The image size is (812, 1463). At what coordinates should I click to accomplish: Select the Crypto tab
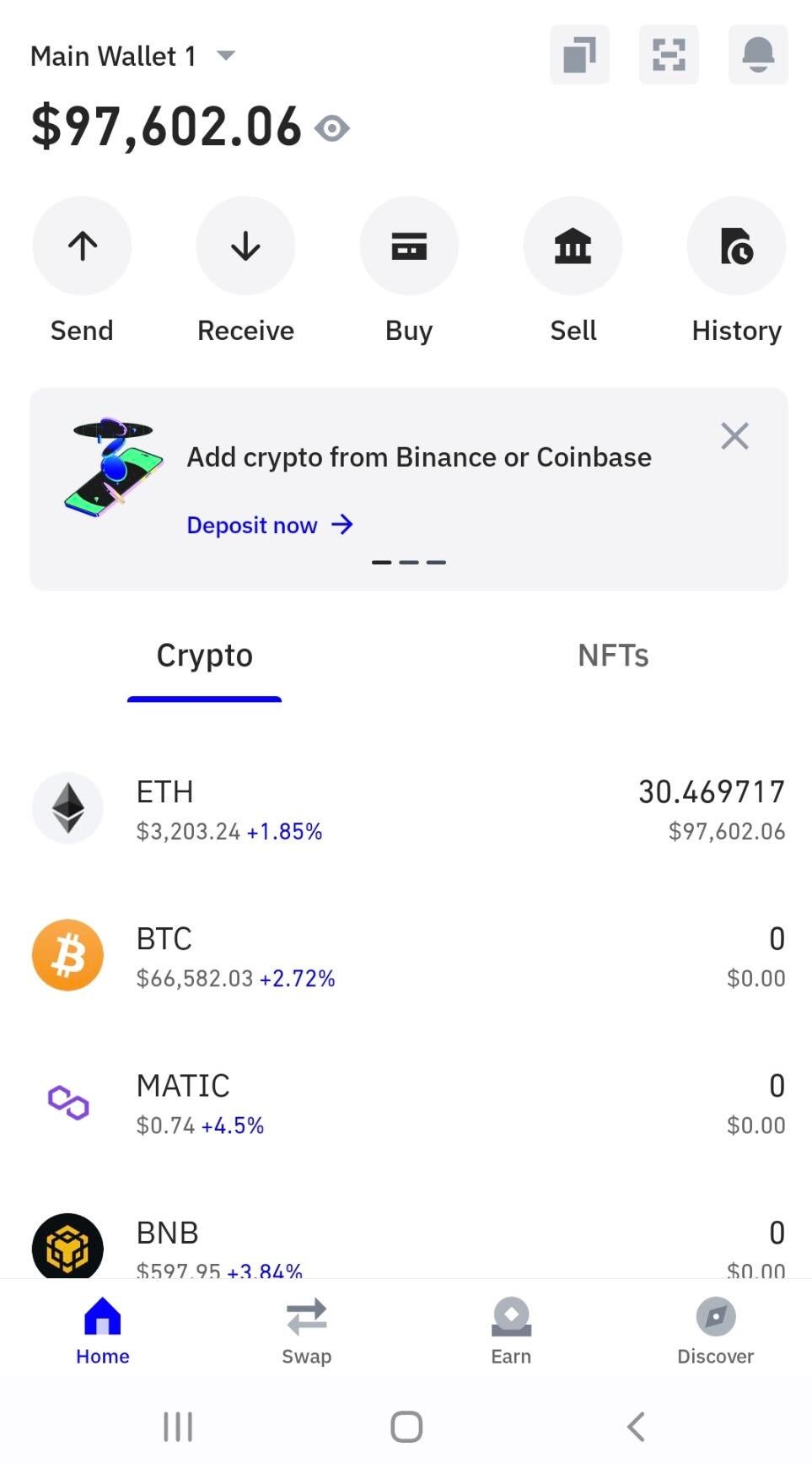point(204,656)
